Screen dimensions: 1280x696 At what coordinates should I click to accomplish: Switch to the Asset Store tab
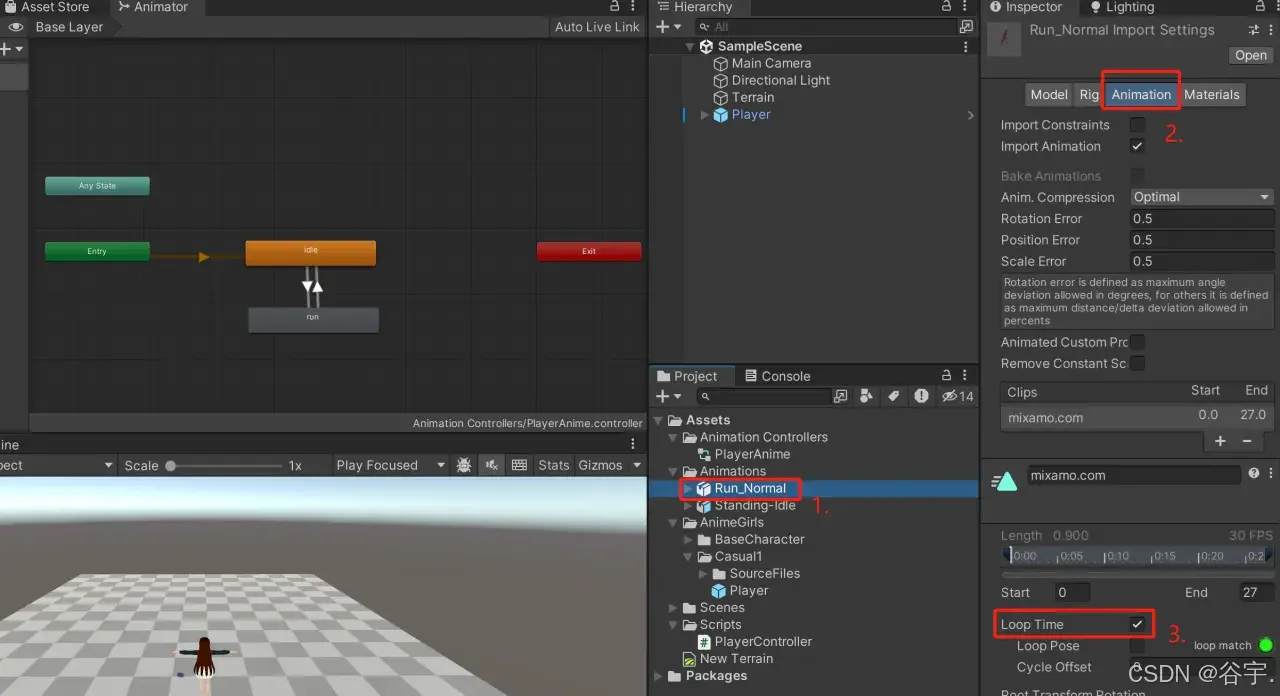point(46,7)
